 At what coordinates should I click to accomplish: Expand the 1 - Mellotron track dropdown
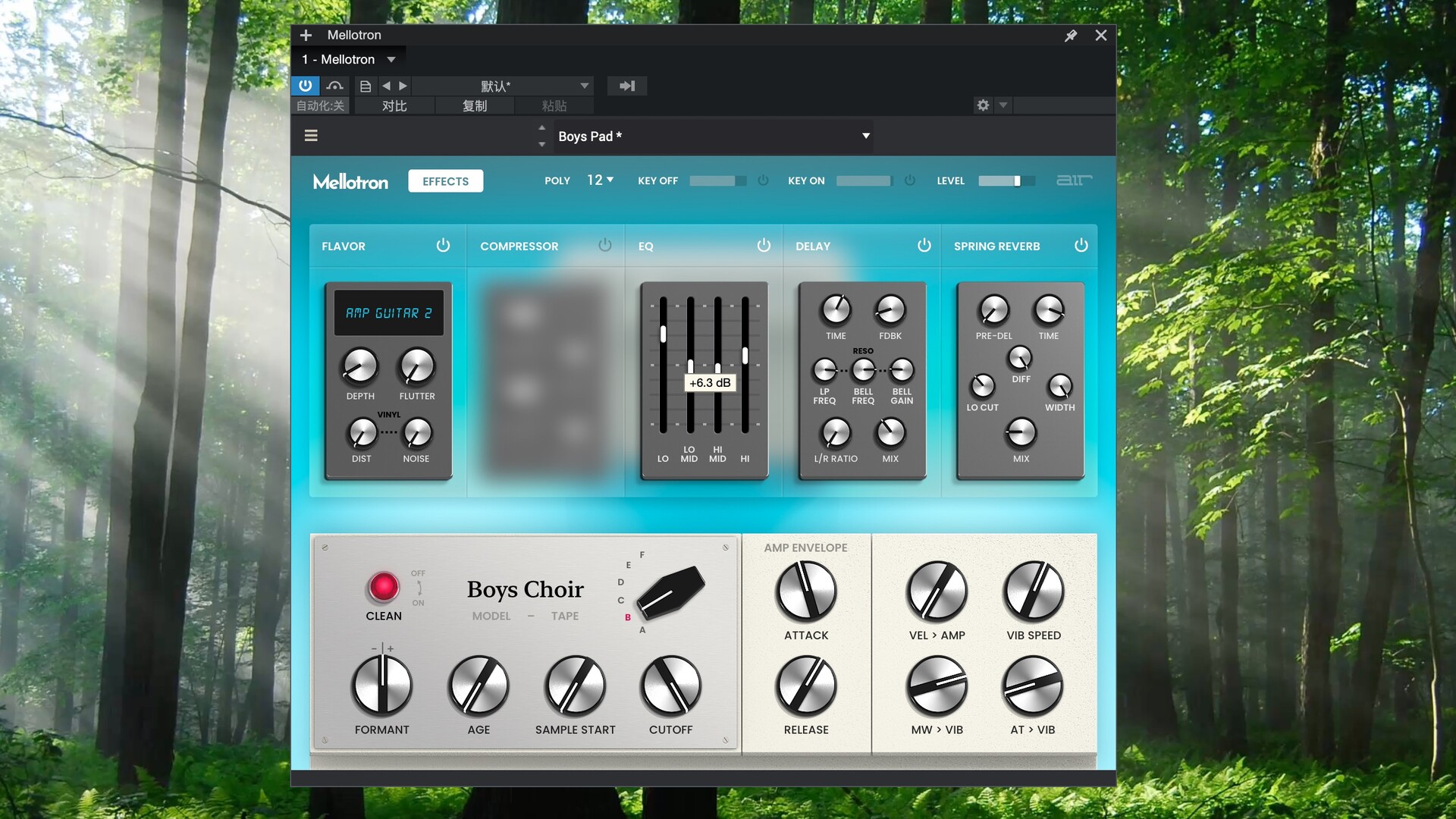coord(391,59)
